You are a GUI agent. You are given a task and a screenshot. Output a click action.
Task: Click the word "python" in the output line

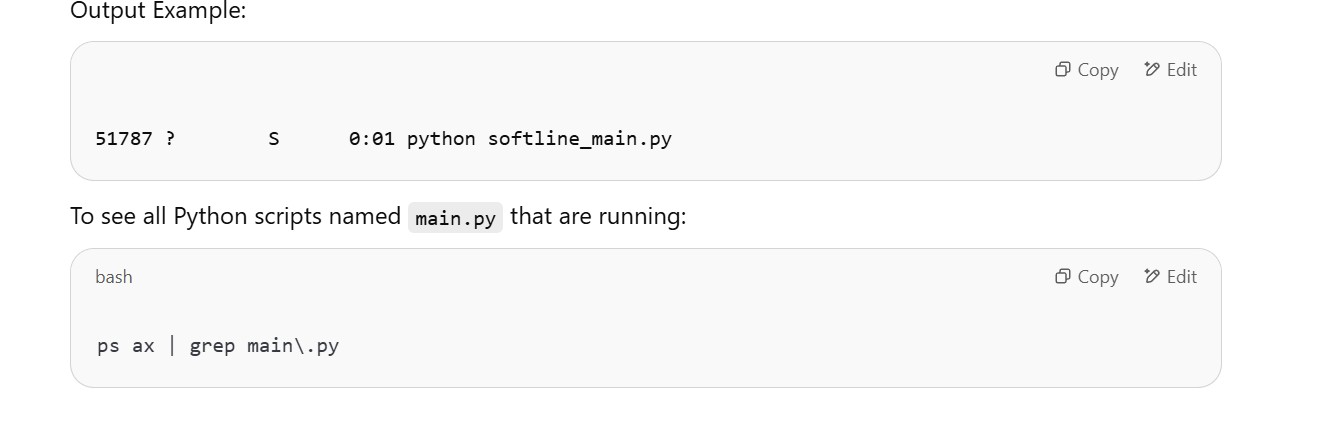441,139
